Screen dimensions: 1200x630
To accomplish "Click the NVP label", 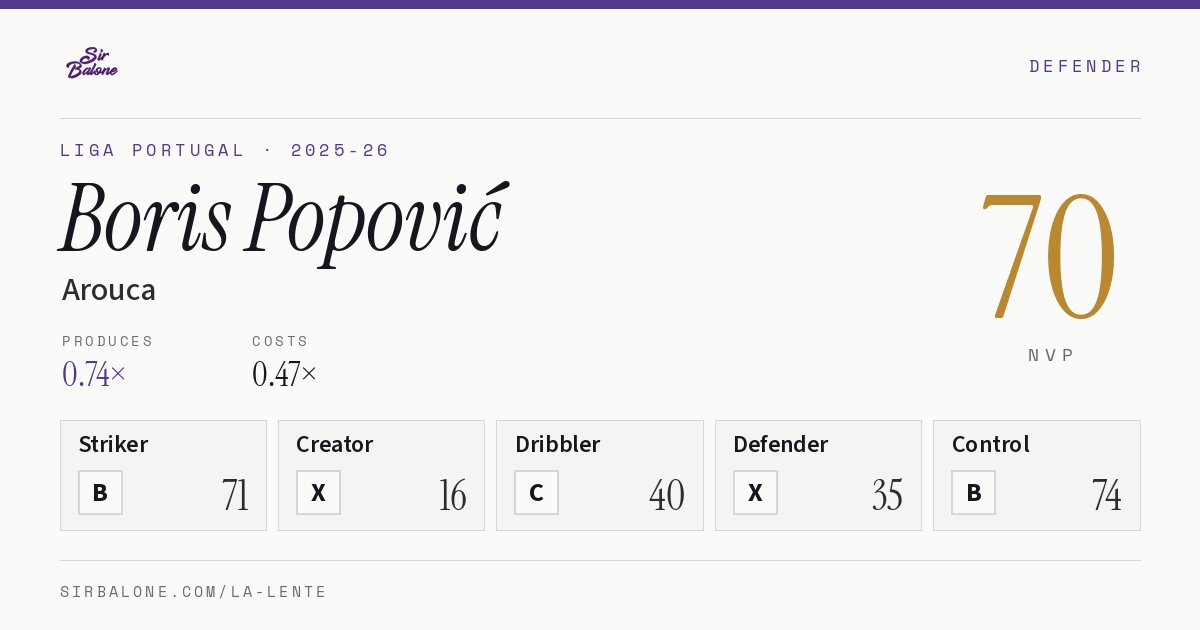I will tap(1051, 355).
